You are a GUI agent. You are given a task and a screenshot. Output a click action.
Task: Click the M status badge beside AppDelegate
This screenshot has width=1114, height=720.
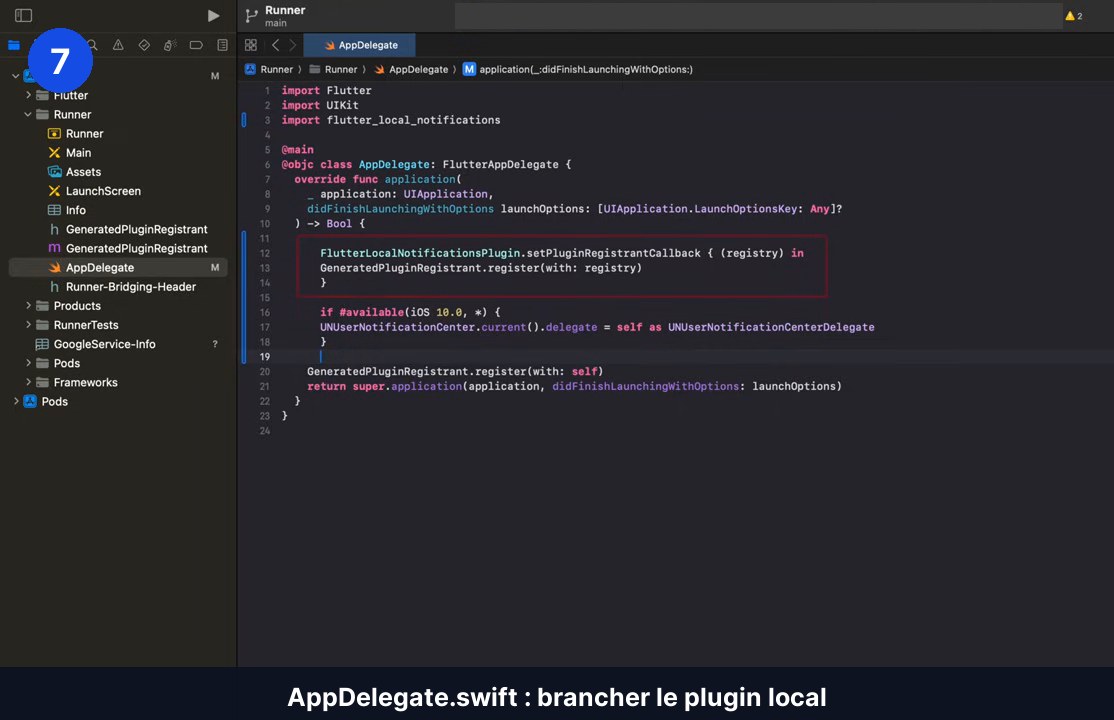(215, 267)
